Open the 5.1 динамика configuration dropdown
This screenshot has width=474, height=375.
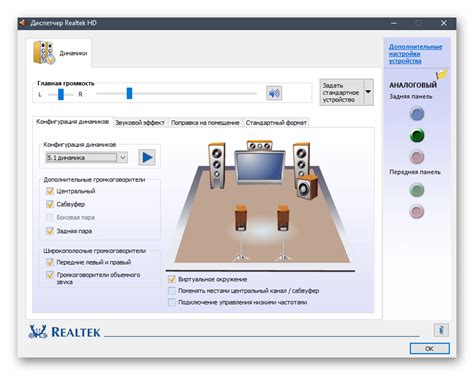pyautogui.click(x=87, y=157)
